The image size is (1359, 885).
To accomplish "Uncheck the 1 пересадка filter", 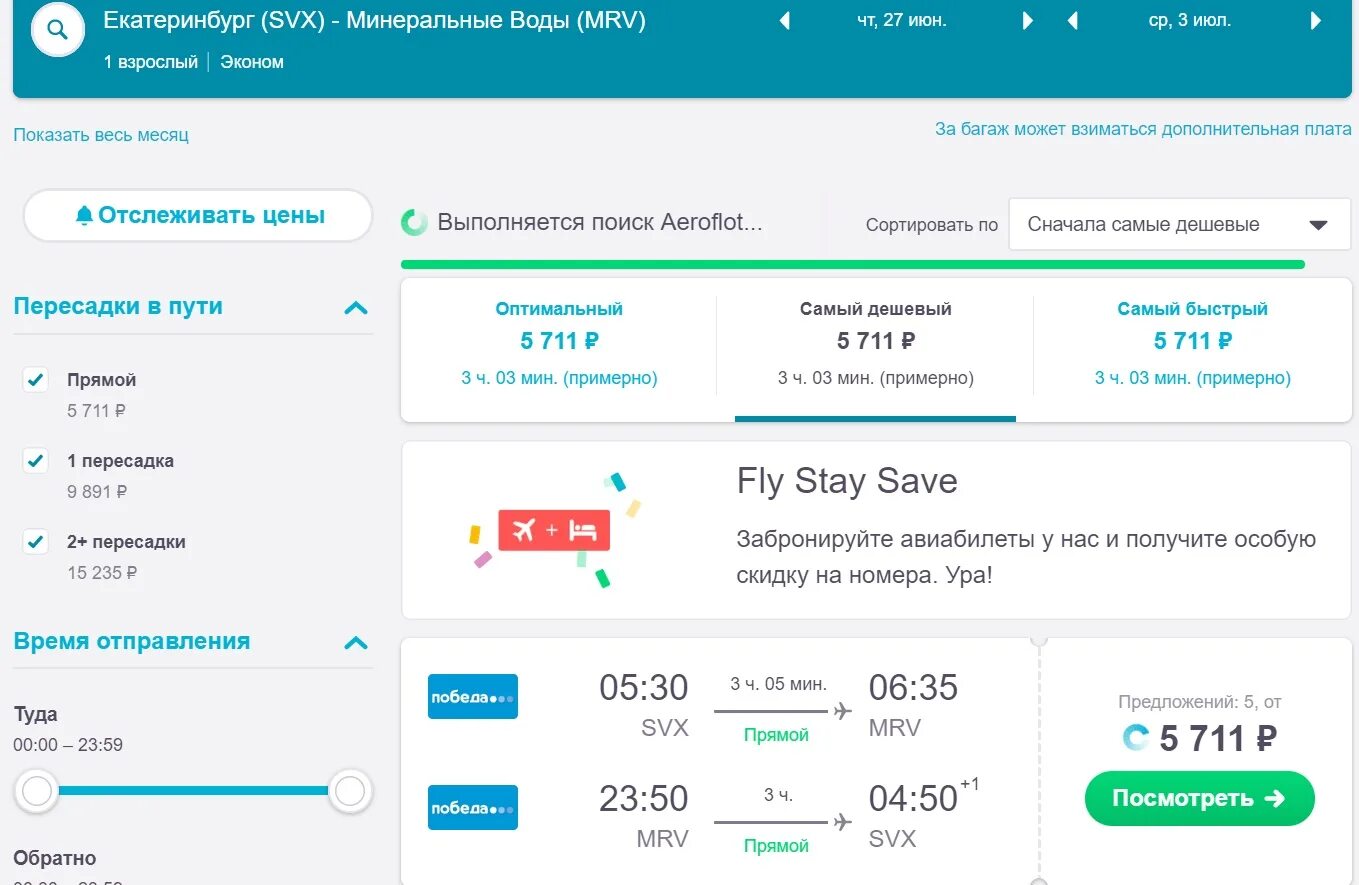I will click(x=35, y=461).
